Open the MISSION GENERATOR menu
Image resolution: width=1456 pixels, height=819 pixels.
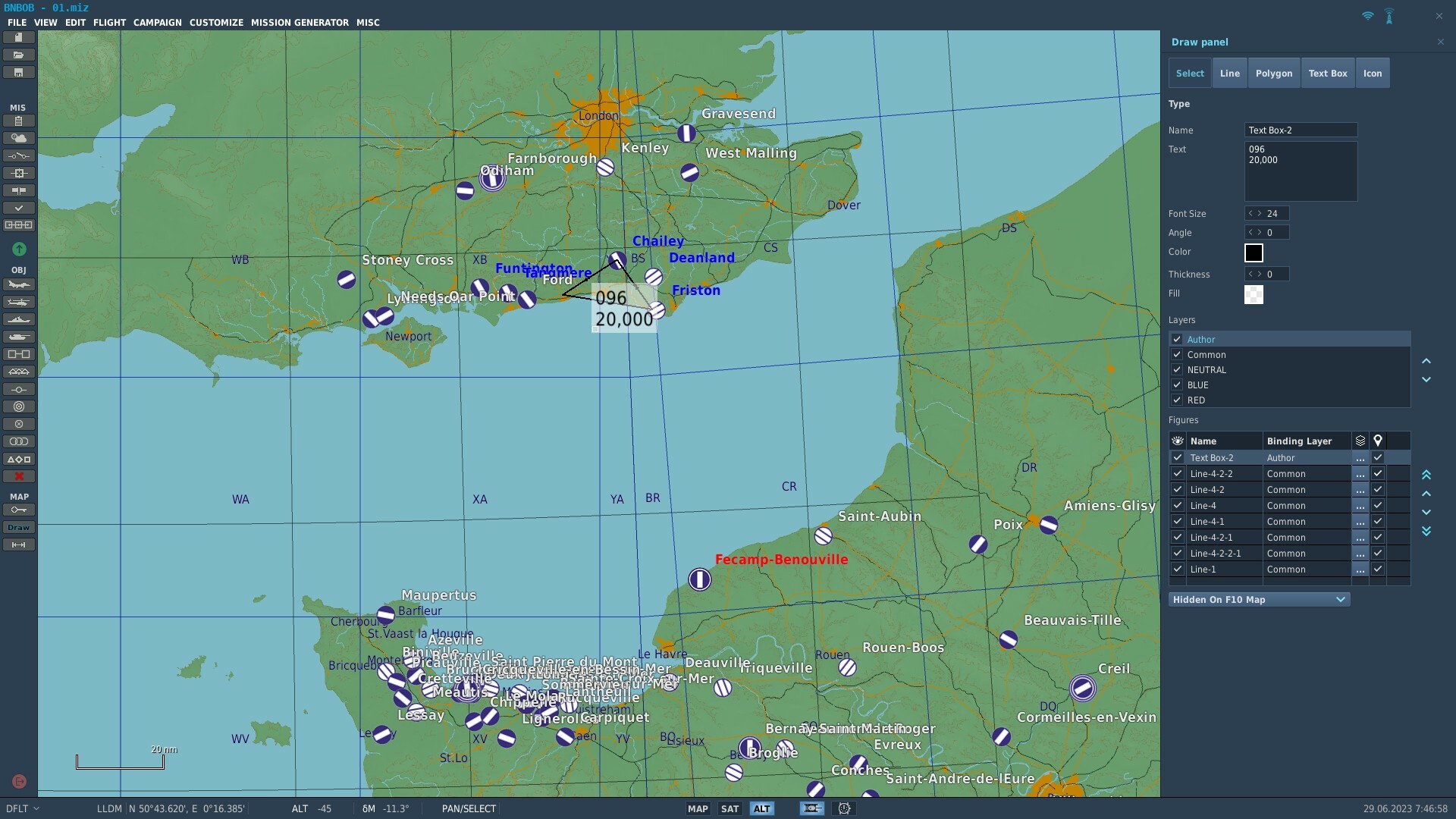point(300,23)
